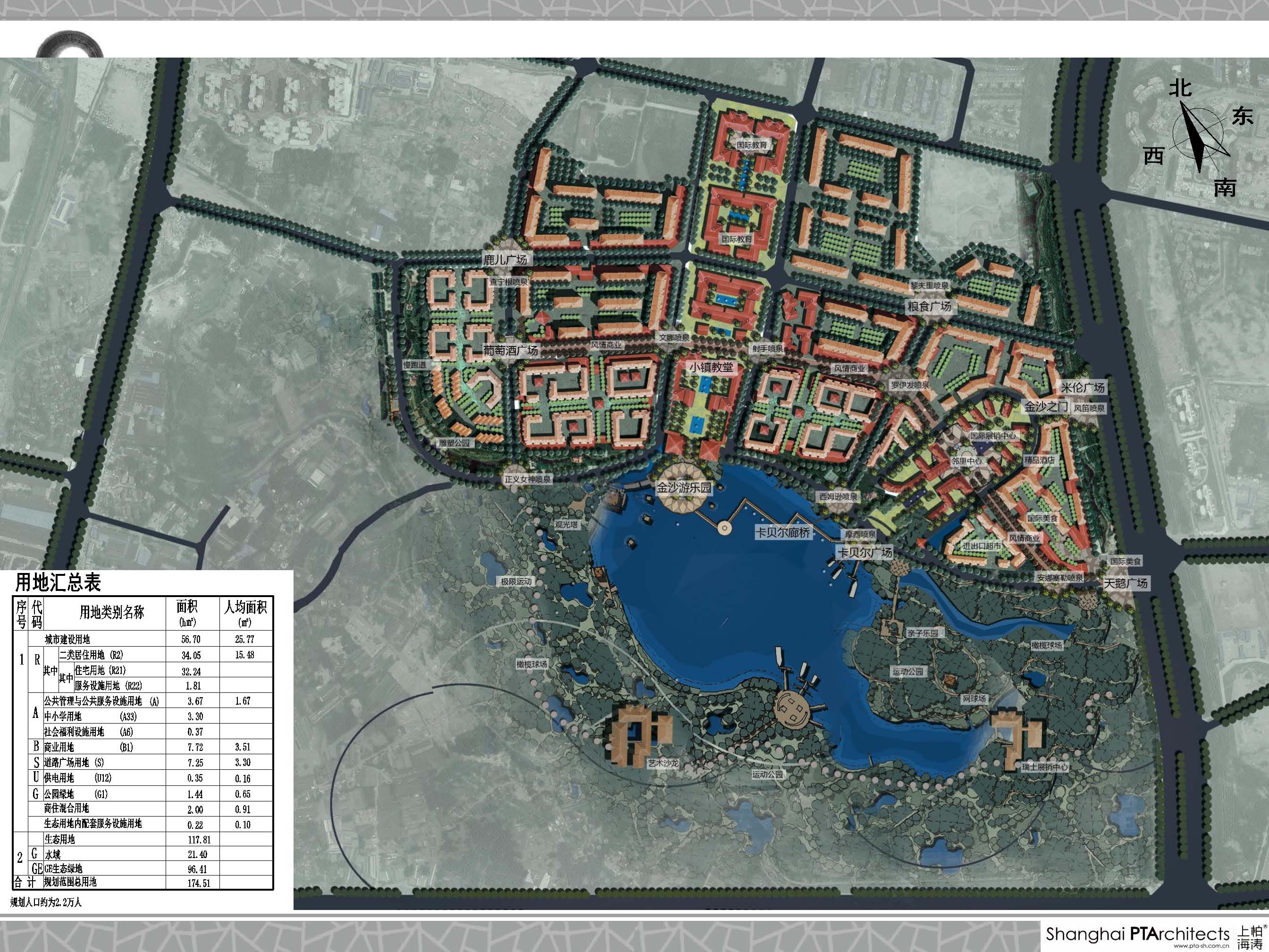This screenshot has width=1269, height=952.
Task: Click the 网球场 label
Action: (974, 699)
